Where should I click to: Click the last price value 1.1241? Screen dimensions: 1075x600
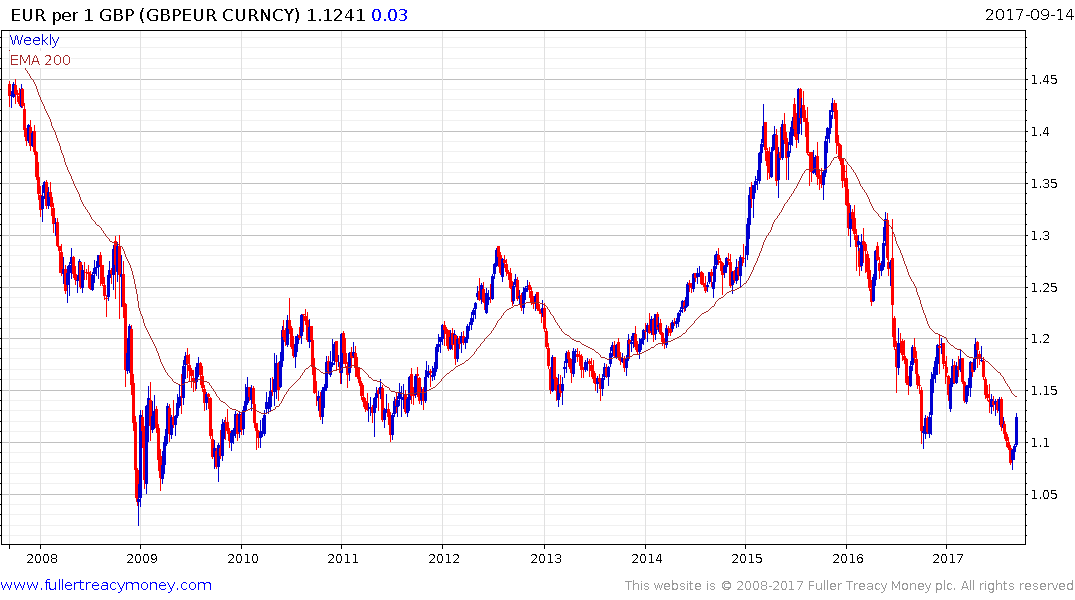(336, 15)
